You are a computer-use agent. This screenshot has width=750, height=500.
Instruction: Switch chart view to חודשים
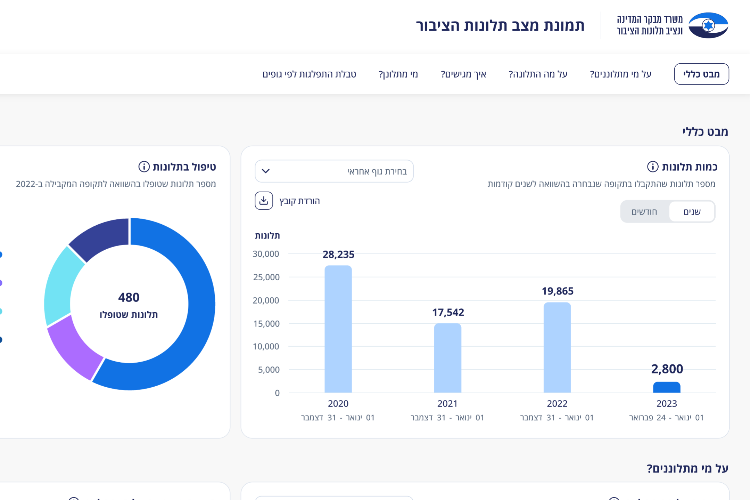tap(644, 211)
